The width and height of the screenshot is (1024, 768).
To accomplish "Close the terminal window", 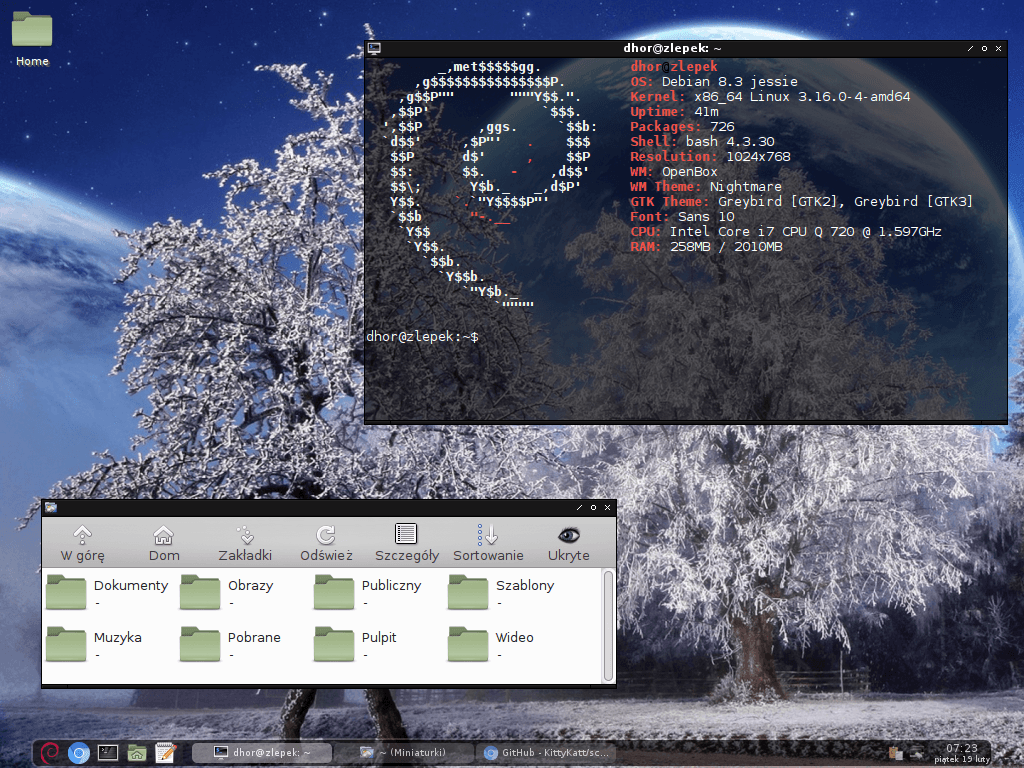I will point(999,48).
